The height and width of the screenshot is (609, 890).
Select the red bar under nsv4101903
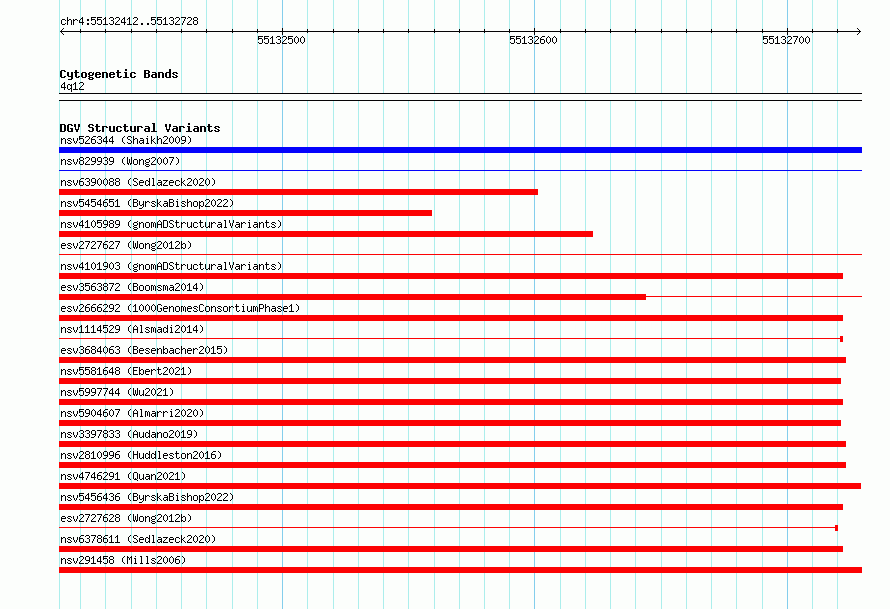coord(451,276)
